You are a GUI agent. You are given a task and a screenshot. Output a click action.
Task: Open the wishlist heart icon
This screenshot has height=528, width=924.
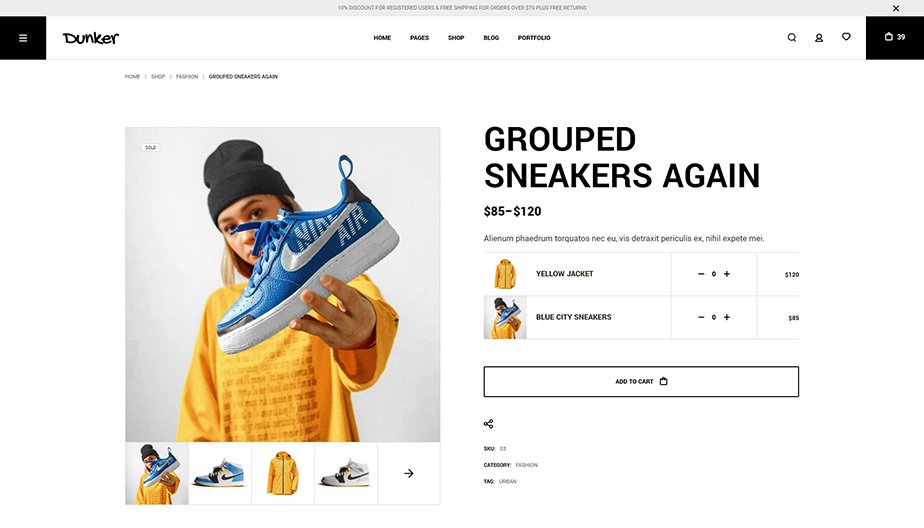[x=846, y=37]
